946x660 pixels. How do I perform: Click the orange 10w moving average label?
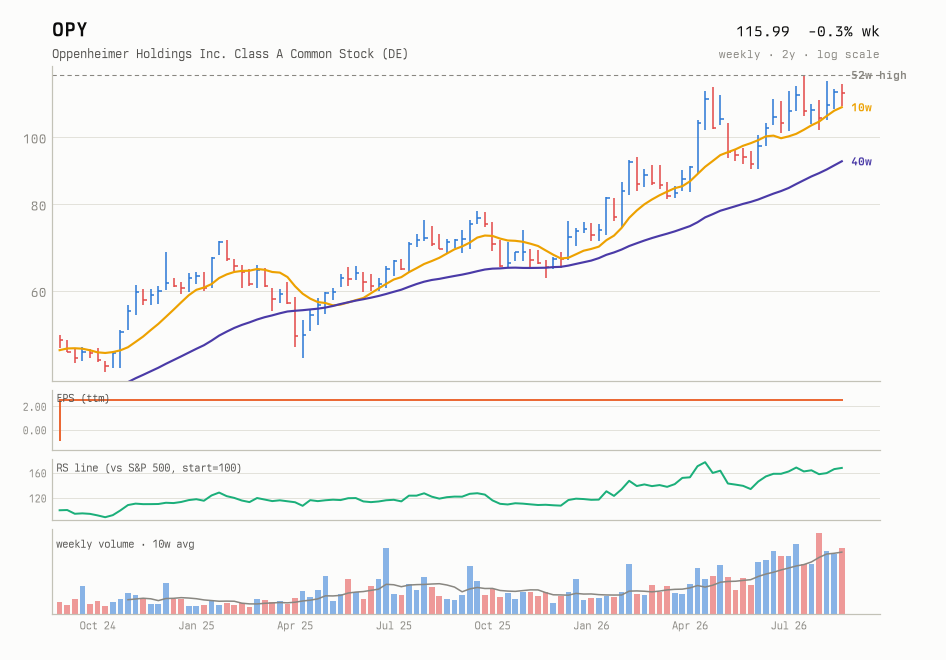pos(862,107)
